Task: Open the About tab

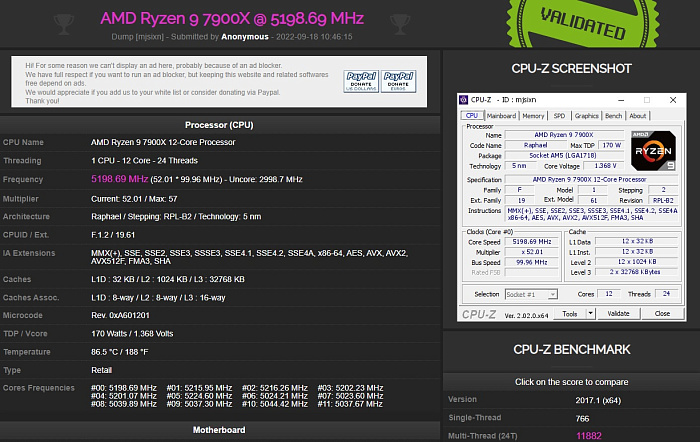Action: [x=638, y=116]
